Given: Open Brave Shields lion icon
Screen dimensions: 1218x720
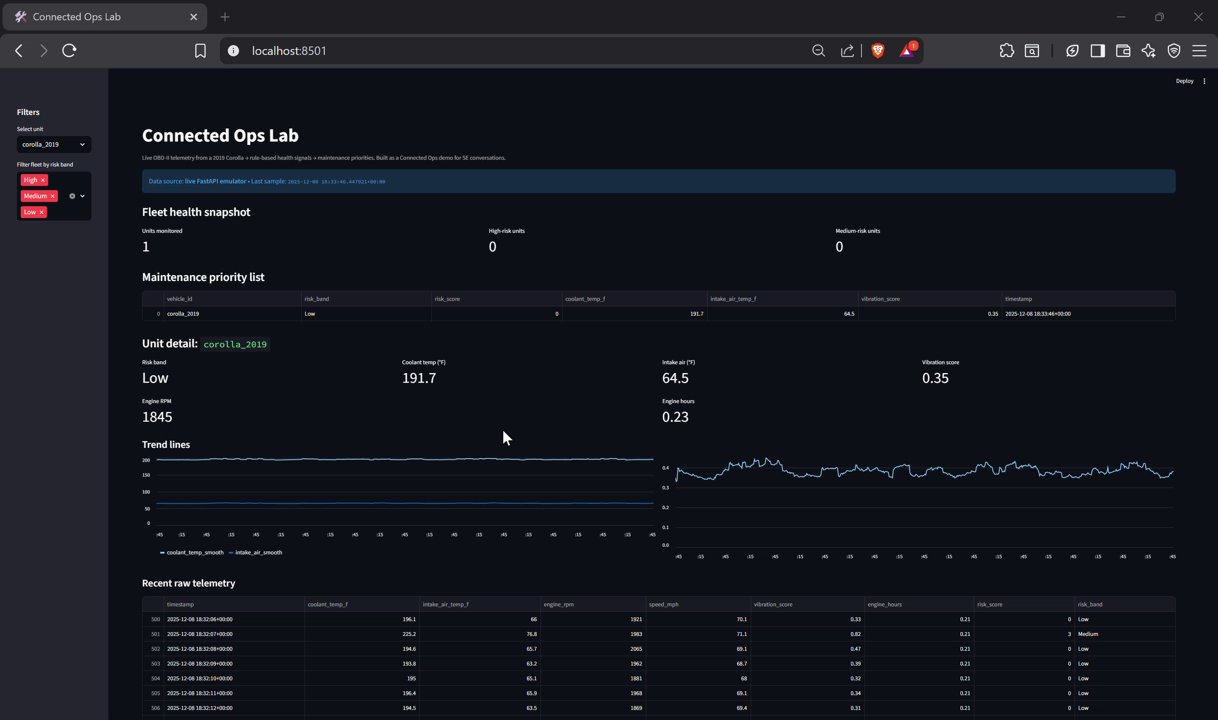Looking at the screenshot, I should 878,51.
